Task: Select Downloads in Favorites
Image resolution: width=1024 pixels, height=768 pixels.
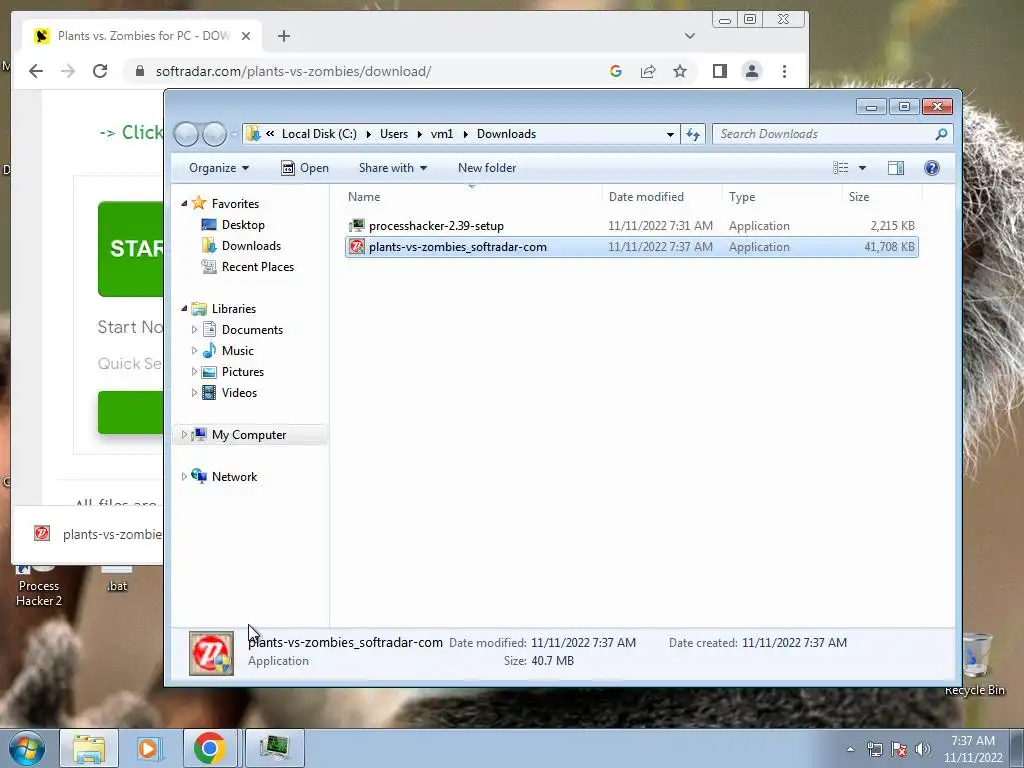Action: [251, 246]
